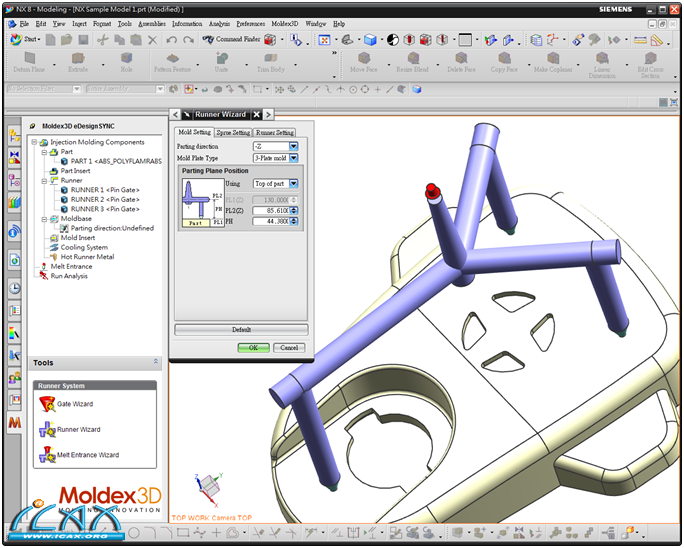Switch to the Sprue Setting tab
This screenshot has width=684, height=548.
point(233,132)
